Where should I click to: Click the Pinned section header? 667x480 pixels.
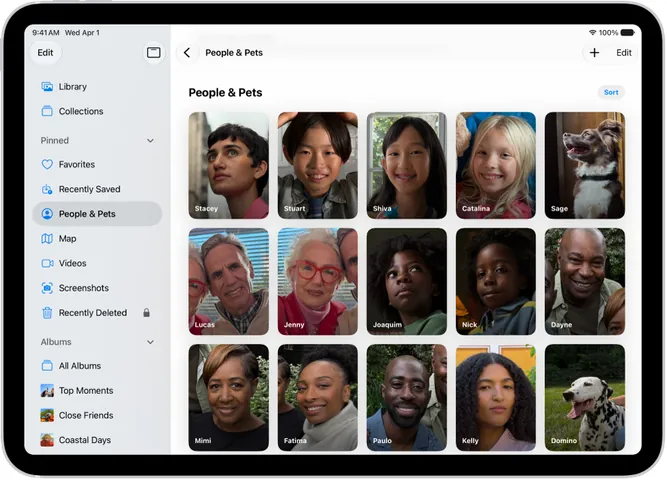(x=55, y=141)
